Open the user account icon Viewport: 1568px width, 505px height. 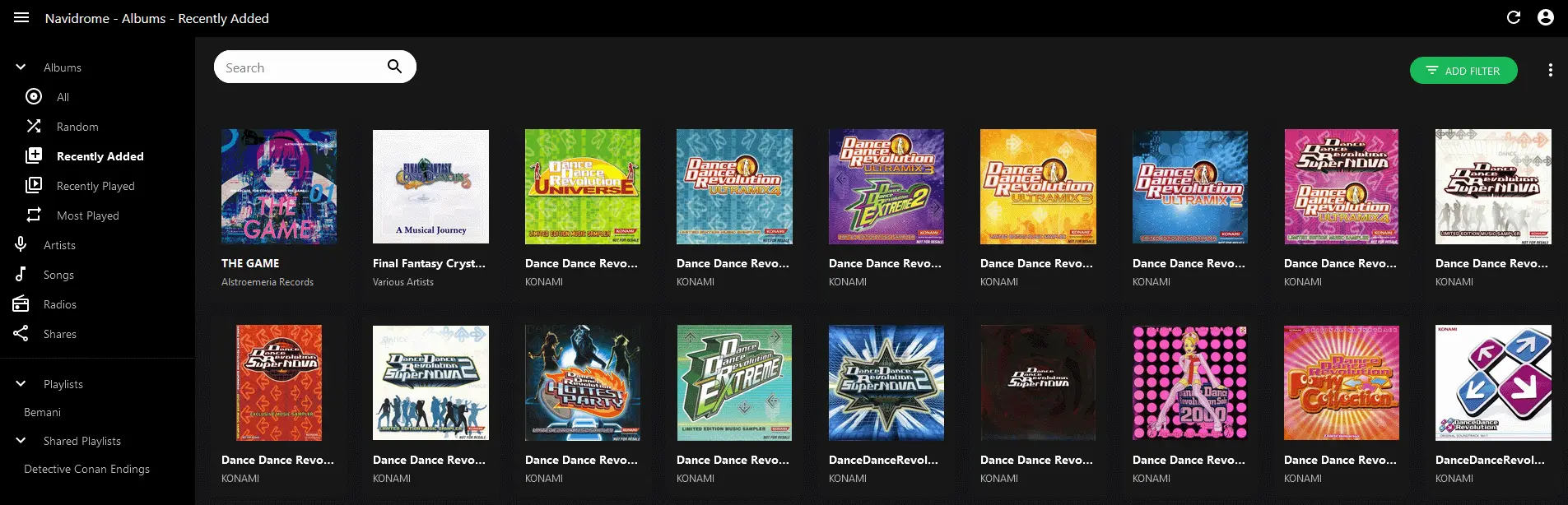pyautogui.click(x=1545, y=17)
